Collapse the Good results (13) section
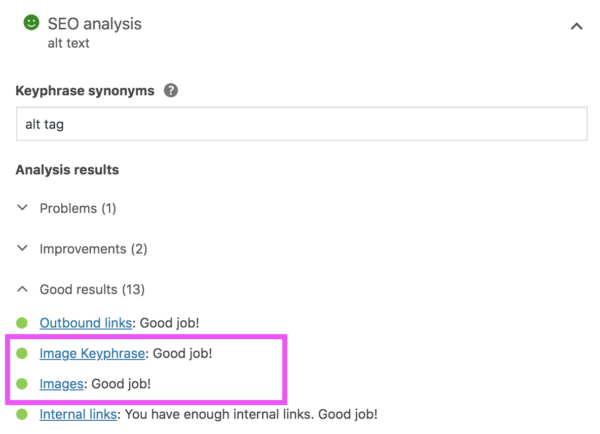This screenshot has width=600, height=434. coord(92,289)
